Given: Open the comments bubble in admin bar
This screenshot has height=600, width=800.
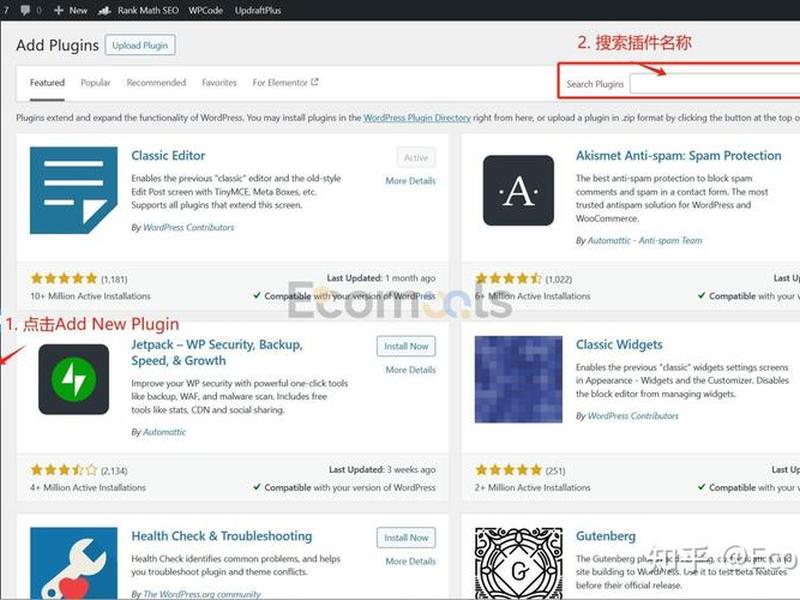Looking at the screenshot, I should click(x=25, y=10).
